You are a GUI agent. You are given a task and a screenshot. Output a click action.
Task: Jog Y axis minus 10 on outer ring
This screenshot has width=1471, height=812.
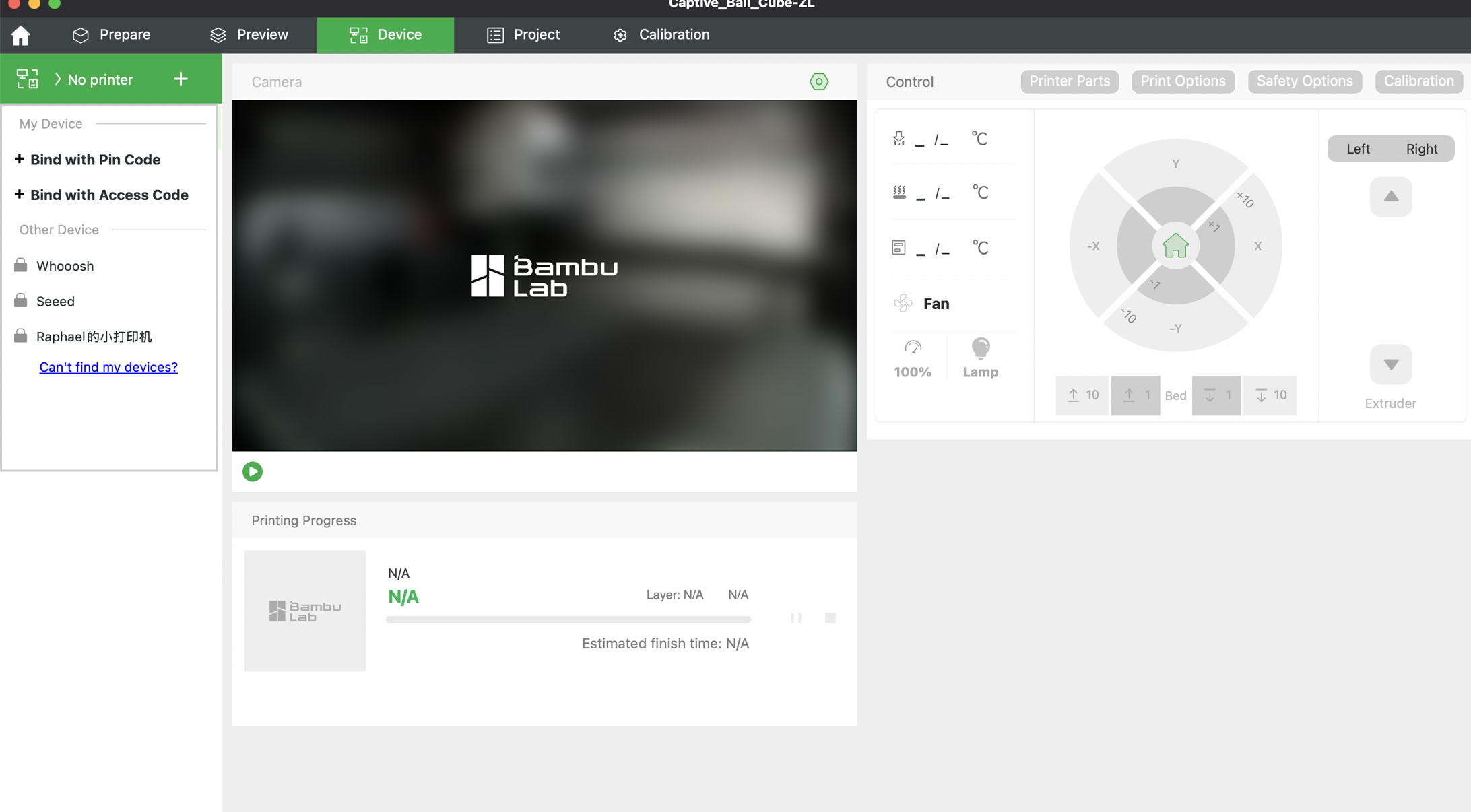[x=1175, y=329]
